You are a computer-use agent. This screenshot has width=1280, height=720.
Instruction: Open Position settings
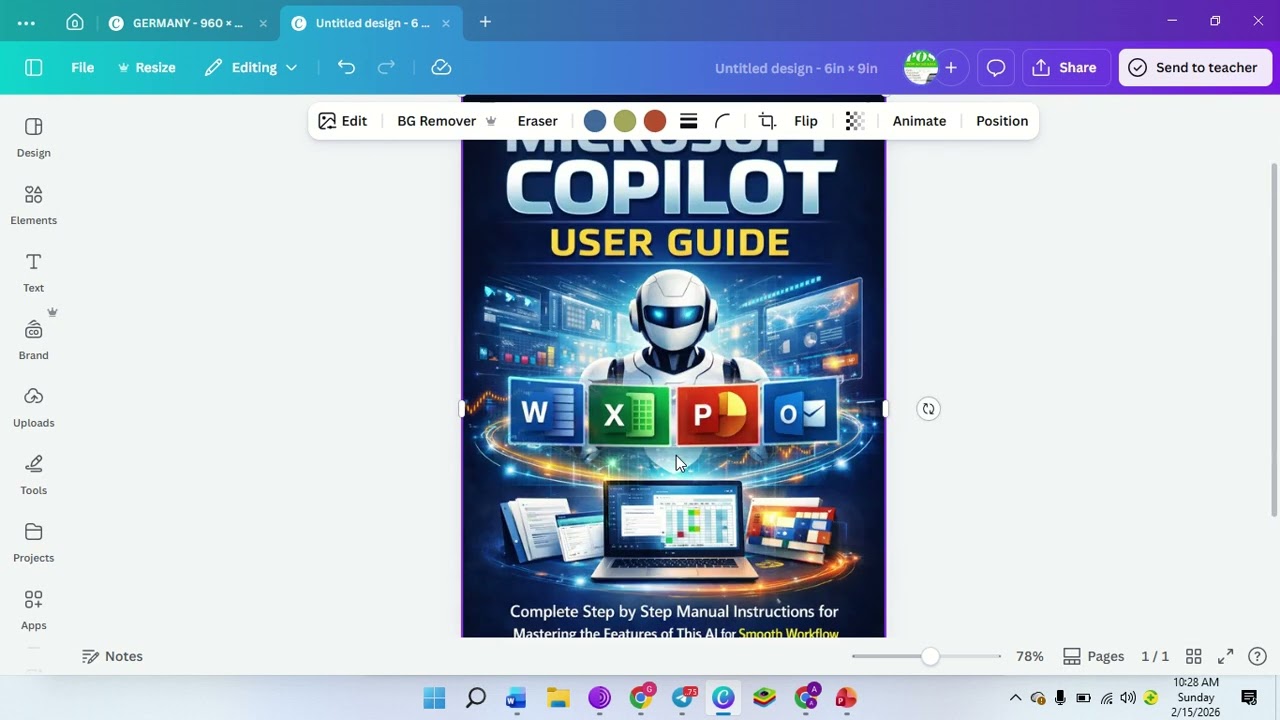pyautogui.click(x=1002, y=121)
